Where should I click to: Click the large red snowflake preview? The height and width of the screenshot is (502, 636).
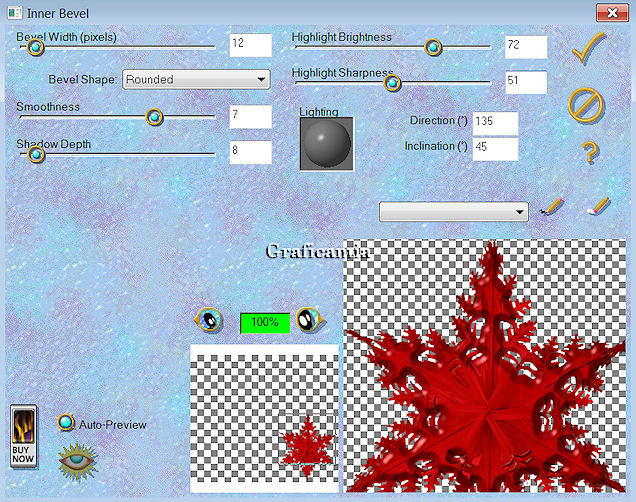point(485,366)
